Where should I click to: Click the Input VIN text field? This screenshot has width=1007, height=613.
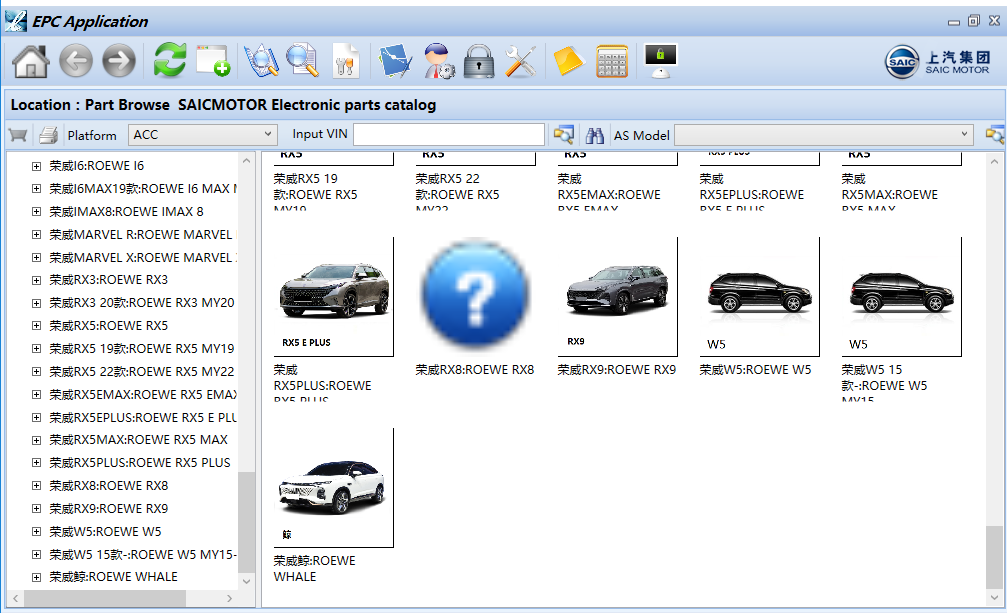449,135
